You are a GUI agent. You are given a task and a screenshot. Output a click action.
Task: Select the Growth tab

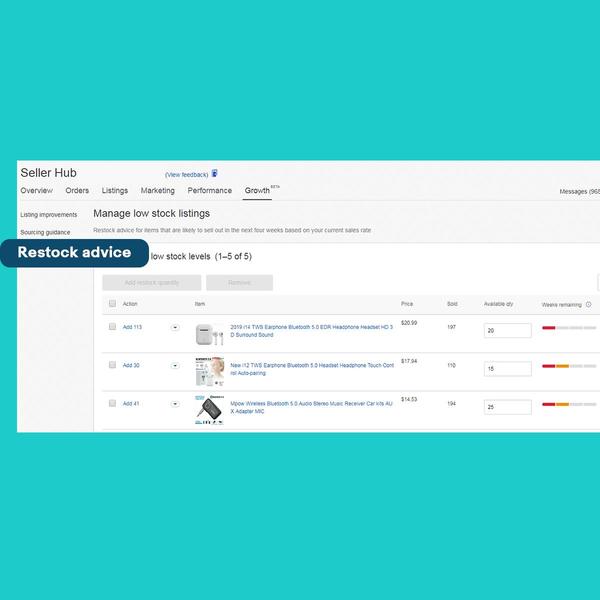coord(257,191)
